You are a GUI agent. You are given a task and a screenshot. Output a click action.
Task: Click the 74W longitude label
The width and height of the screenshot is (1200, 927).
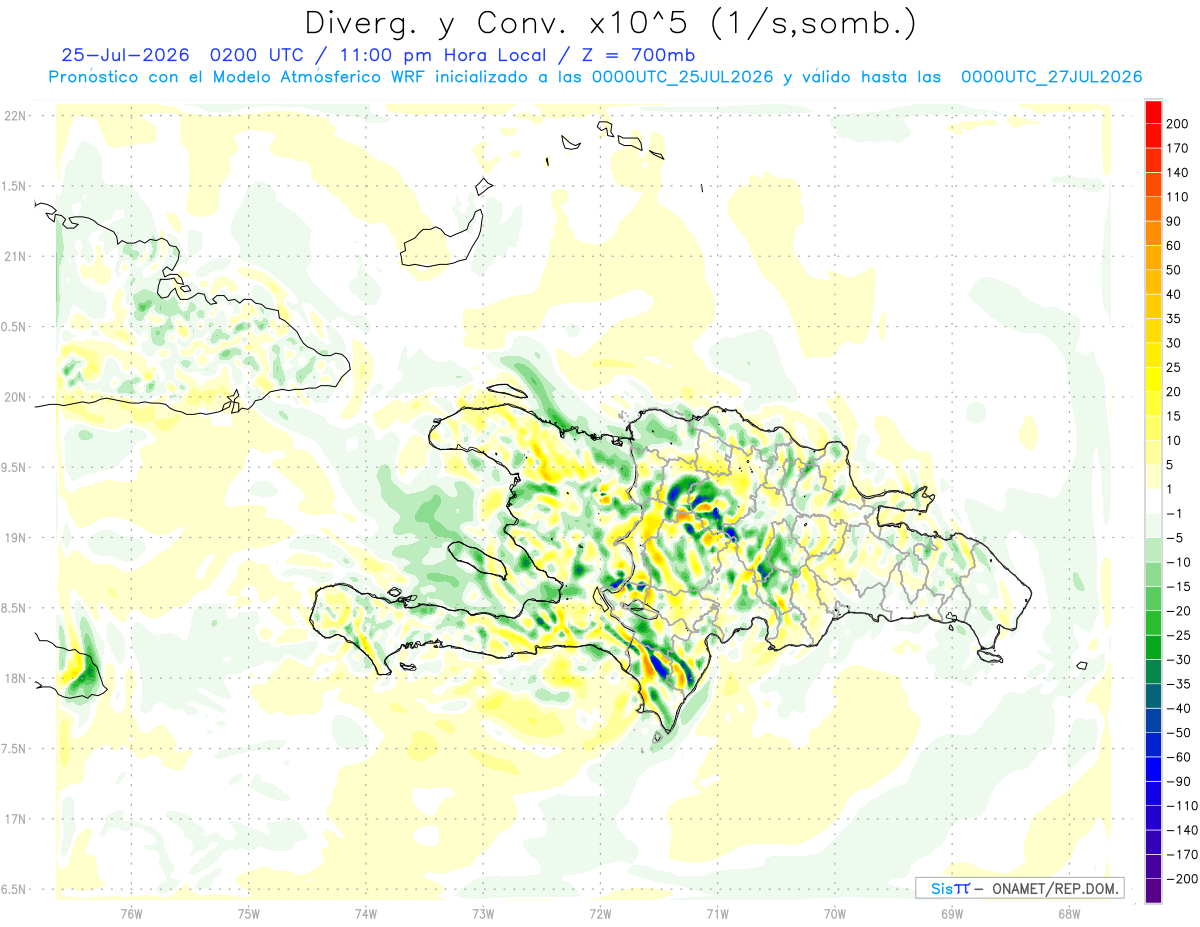point(366,913)
